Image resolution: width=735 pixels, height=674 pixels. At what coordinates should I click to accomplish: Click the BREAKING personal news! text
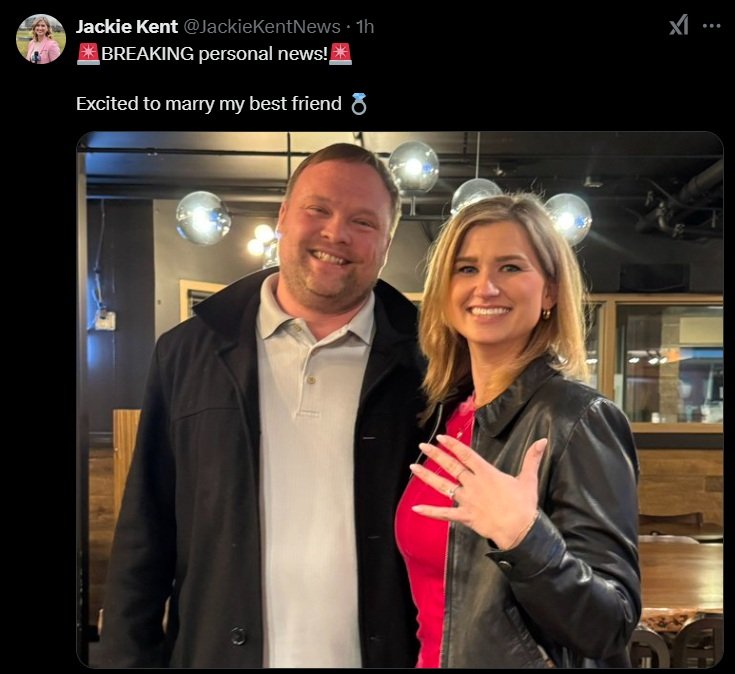pos(214,53)
